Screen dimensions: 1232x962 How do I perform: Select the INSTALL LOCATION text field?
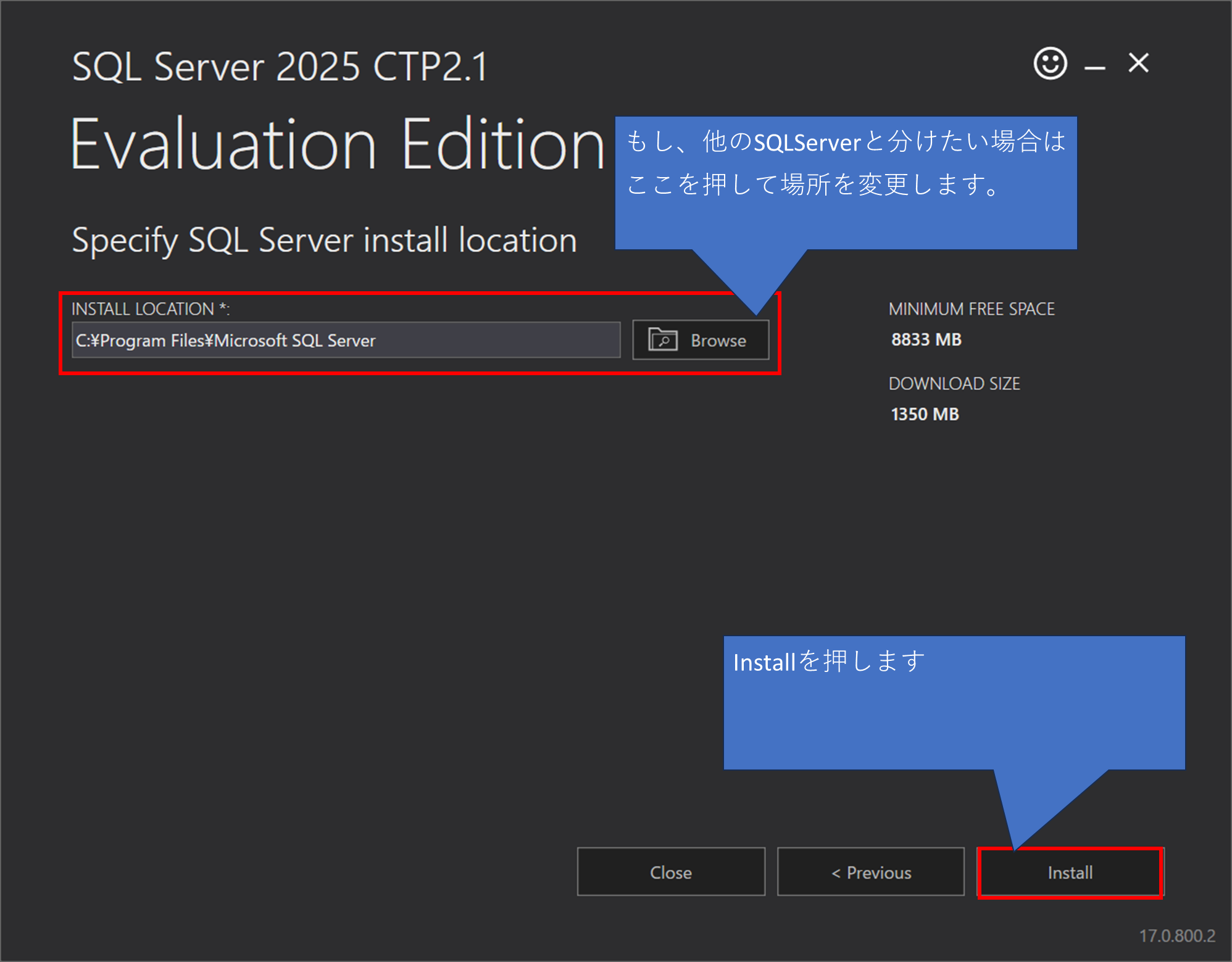[x=346, y=339]
